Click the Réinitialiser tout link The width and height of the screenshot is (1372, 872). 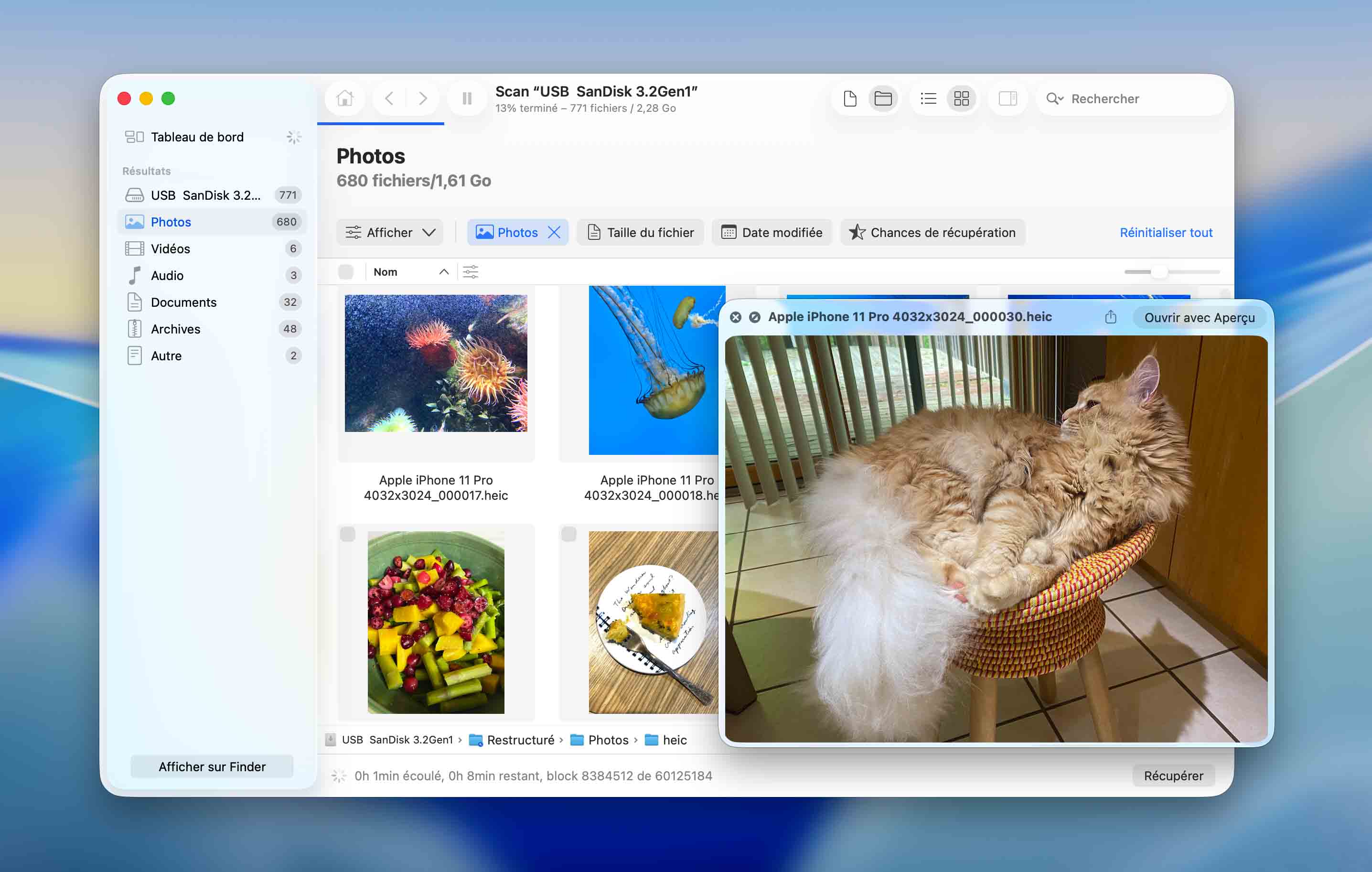click(x=1166, y=233)
